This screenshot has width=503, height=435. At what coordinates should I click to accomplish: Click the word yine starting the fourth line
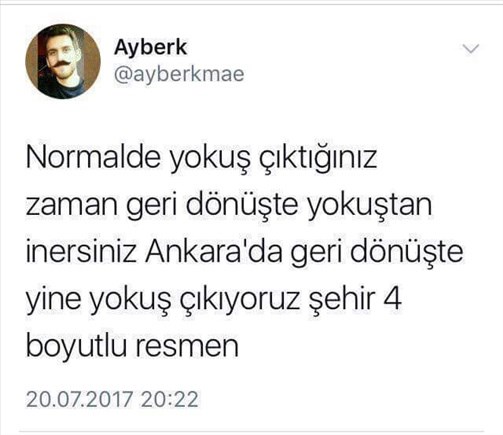tap(55, 301)
